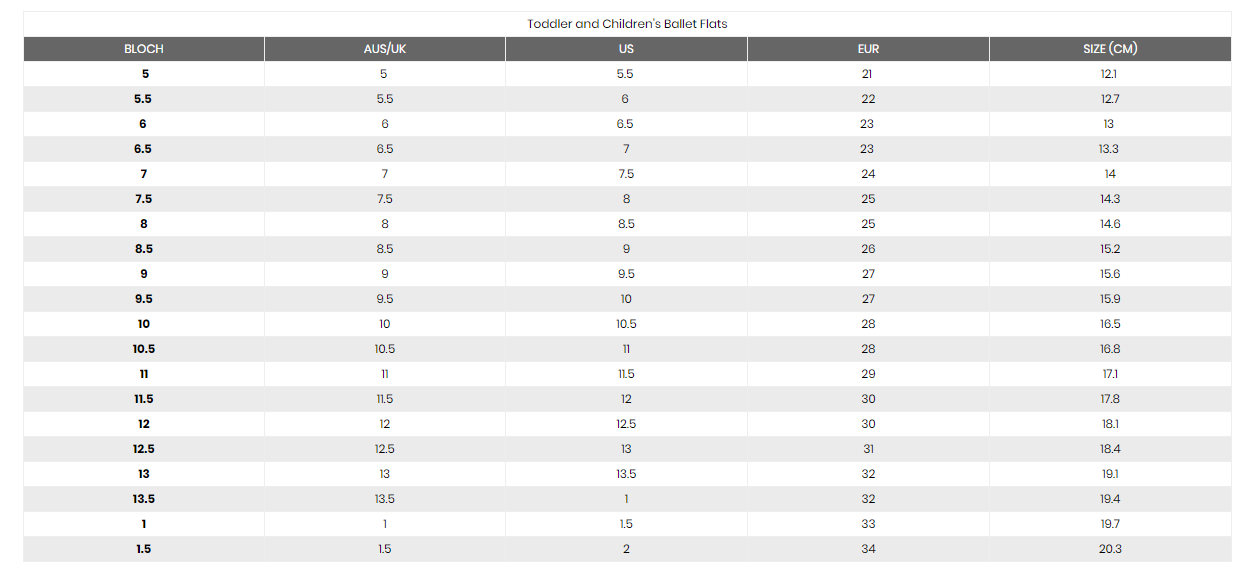Click the AUS/UK column header

(385, 49)
